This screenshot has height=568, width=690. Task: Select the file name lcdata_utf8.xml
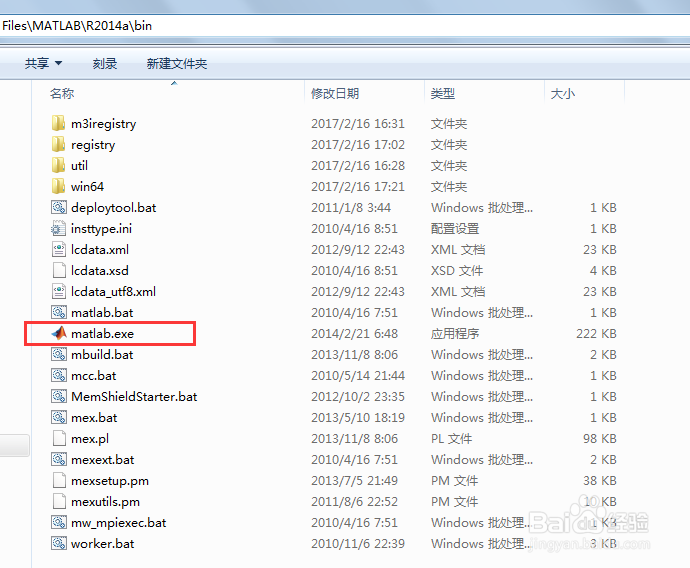pos(113,291)
